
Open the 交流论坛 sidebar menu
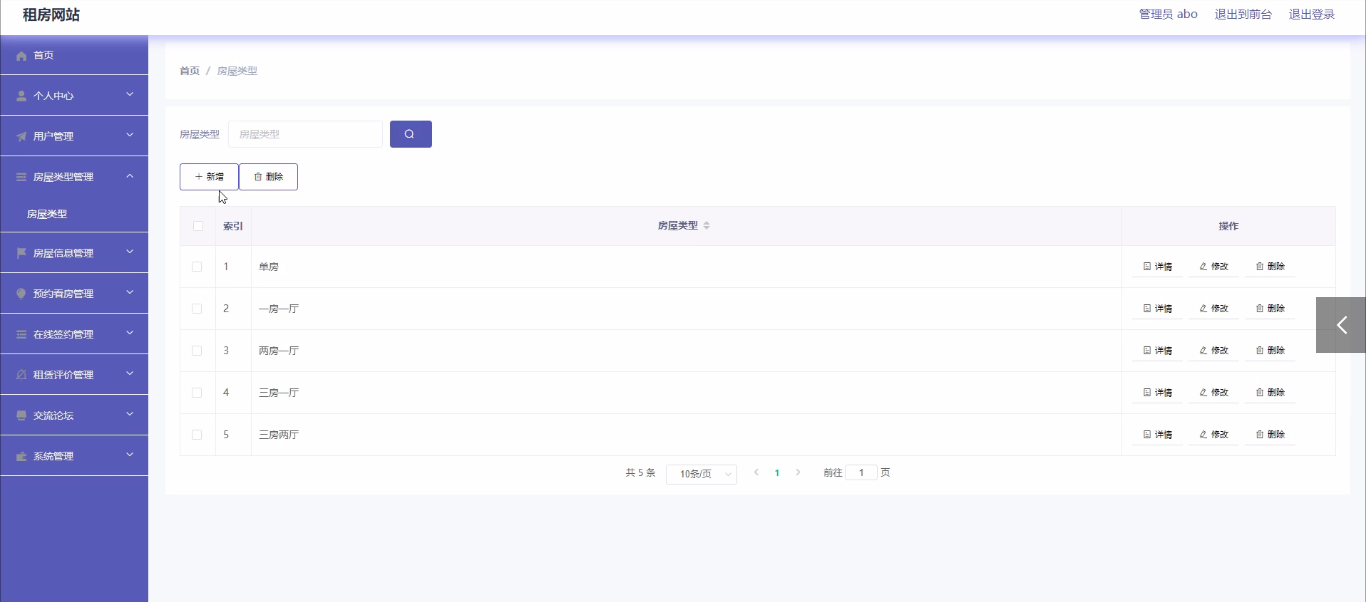click(74, 415)
